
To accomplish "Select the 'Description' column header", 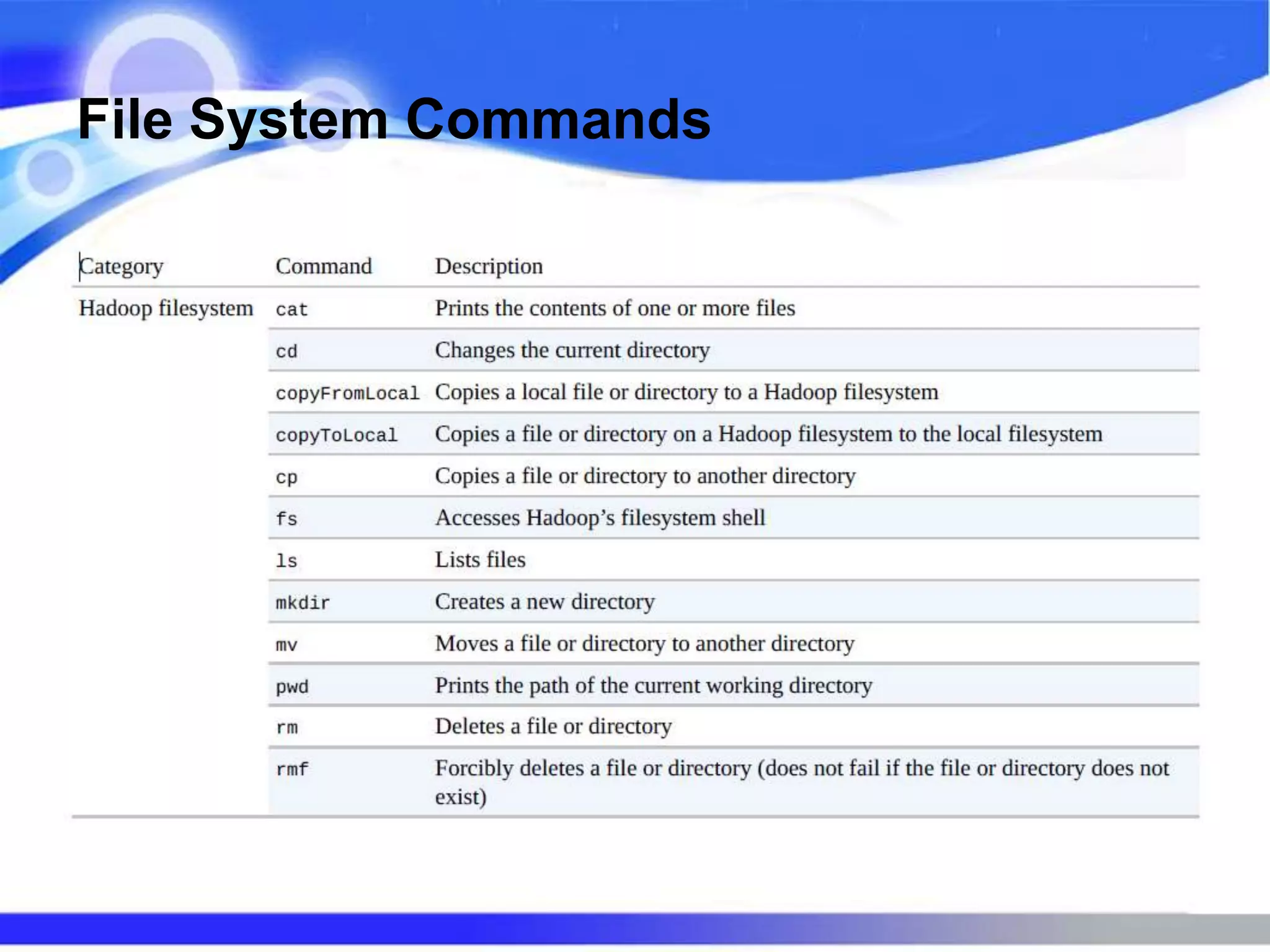I will 489,267.
